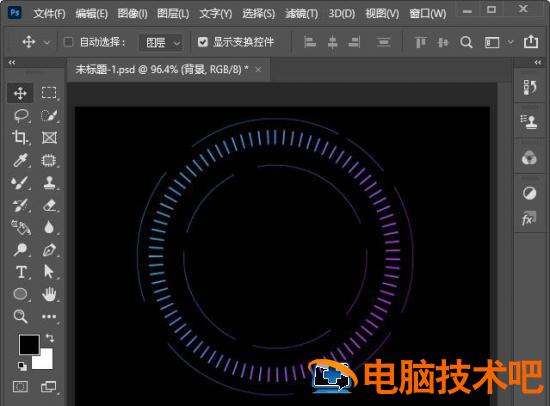Open the 编辑(E) menu
This screenshot has height=406, width=550.
point(91,14)
